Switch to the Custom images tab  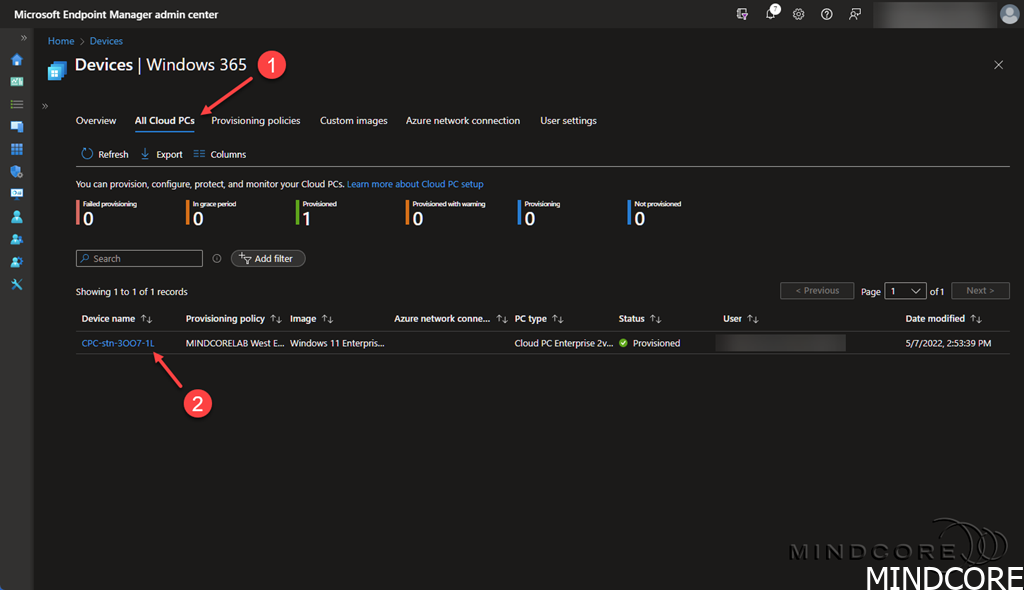[353, 121]
